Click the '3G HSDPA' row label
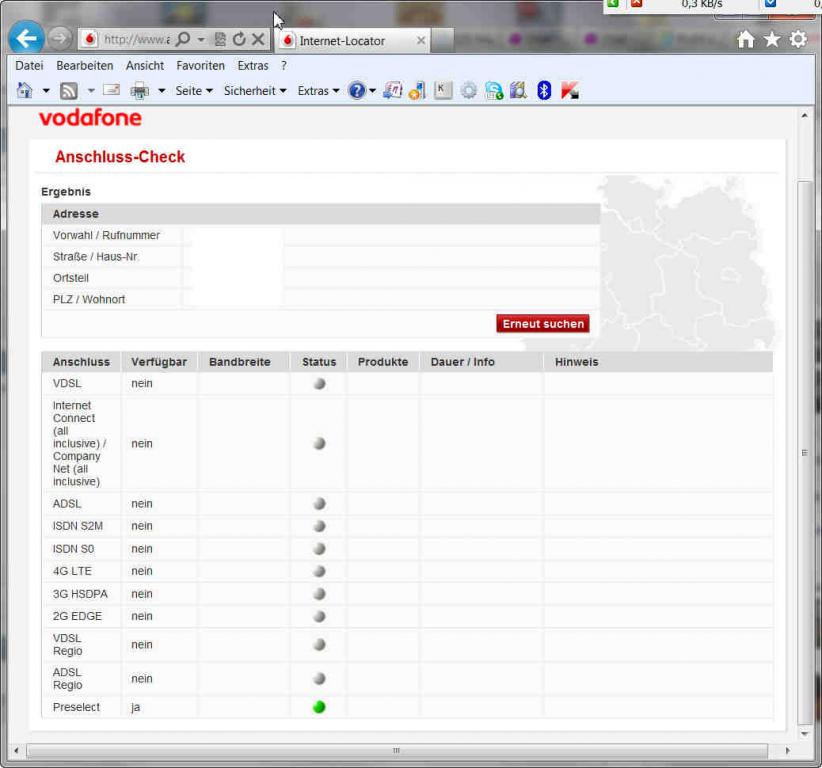The width and height of the screenshot is (822, 768). click(x=80, y=593)
